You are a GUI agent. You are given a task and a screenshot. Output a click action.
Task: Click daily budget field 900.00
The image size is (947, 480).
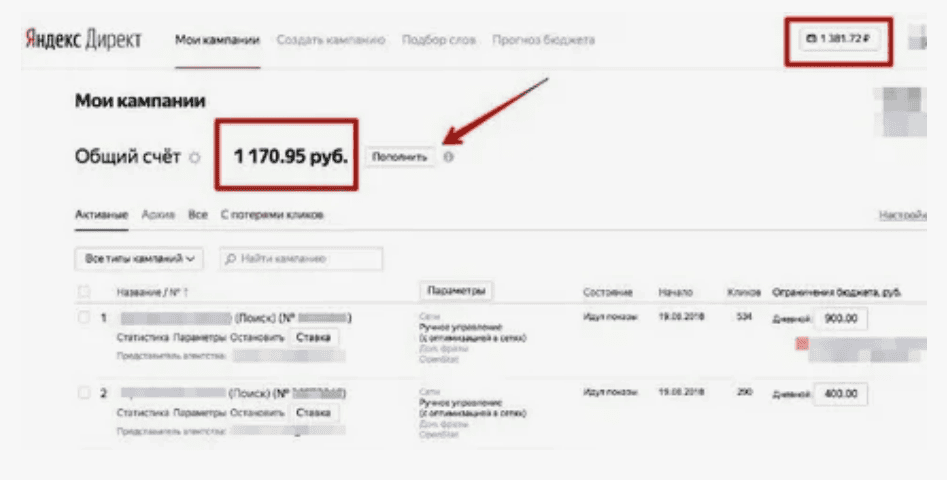click(841, 319)
